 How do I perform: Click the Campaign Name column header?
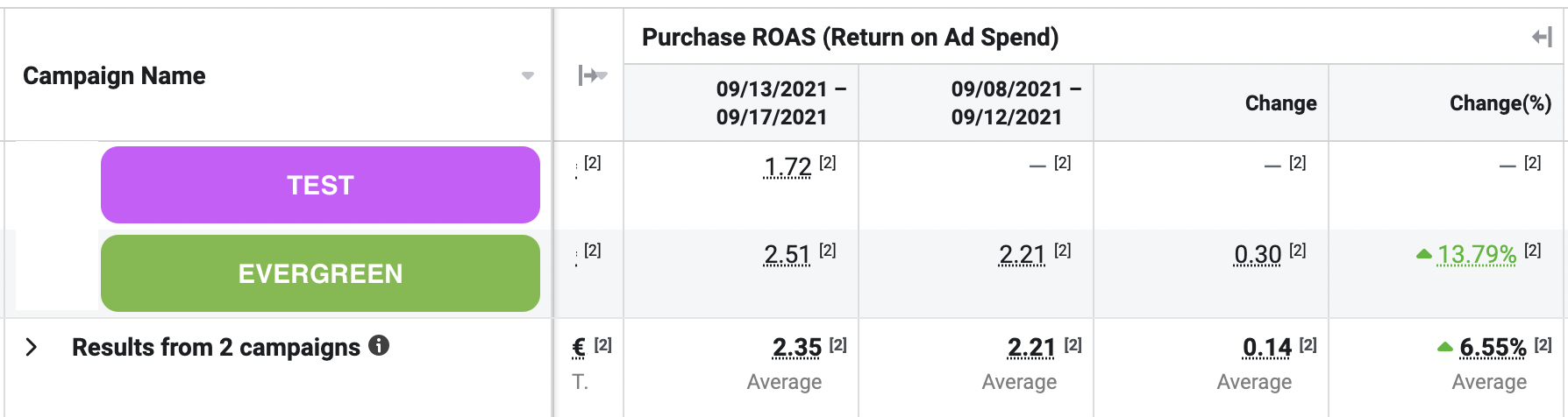coord(114,76)
